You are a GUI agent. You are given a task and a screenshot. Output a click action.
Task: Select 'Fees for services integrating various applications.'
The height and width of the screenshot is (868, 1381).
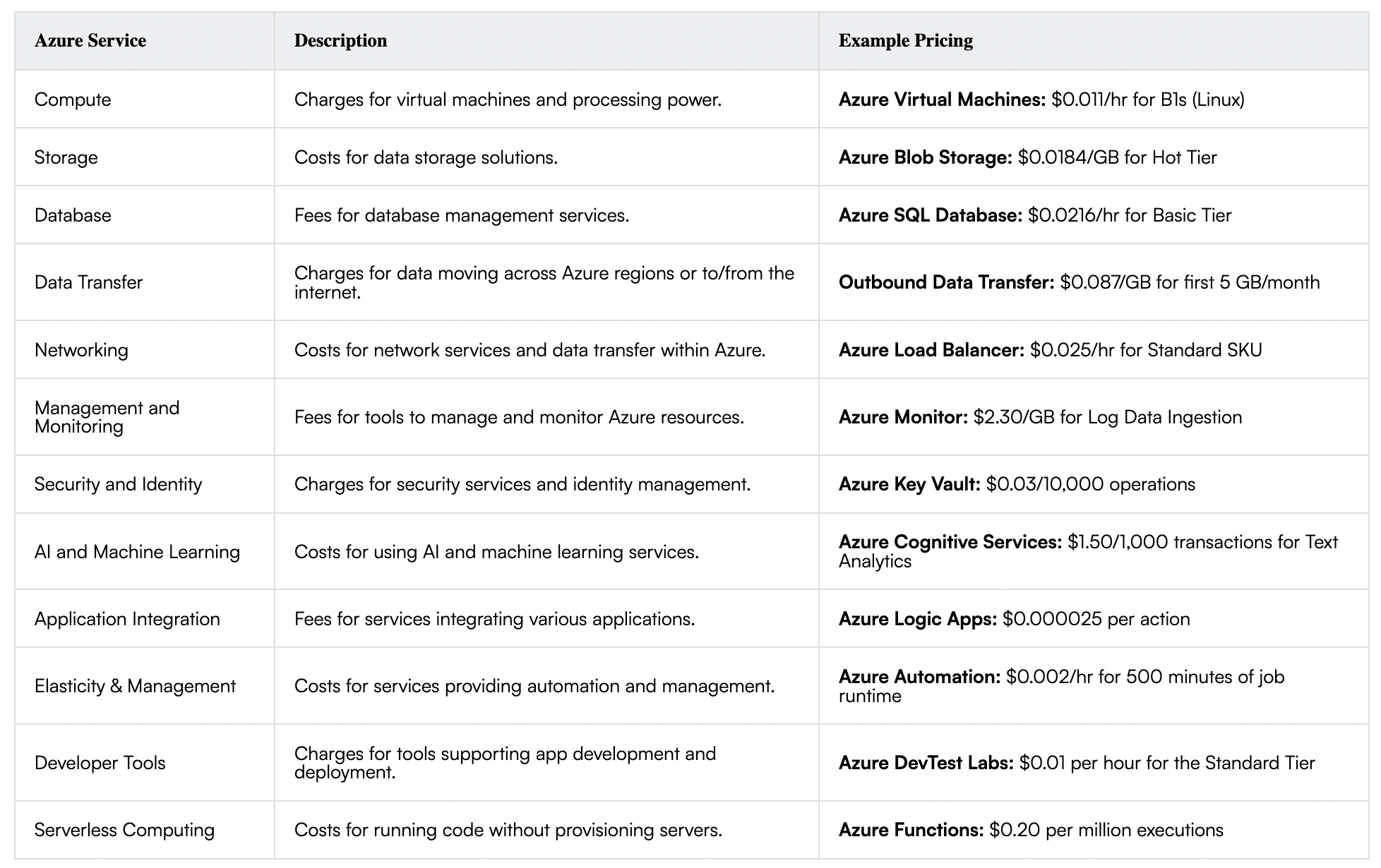[494, 619]
